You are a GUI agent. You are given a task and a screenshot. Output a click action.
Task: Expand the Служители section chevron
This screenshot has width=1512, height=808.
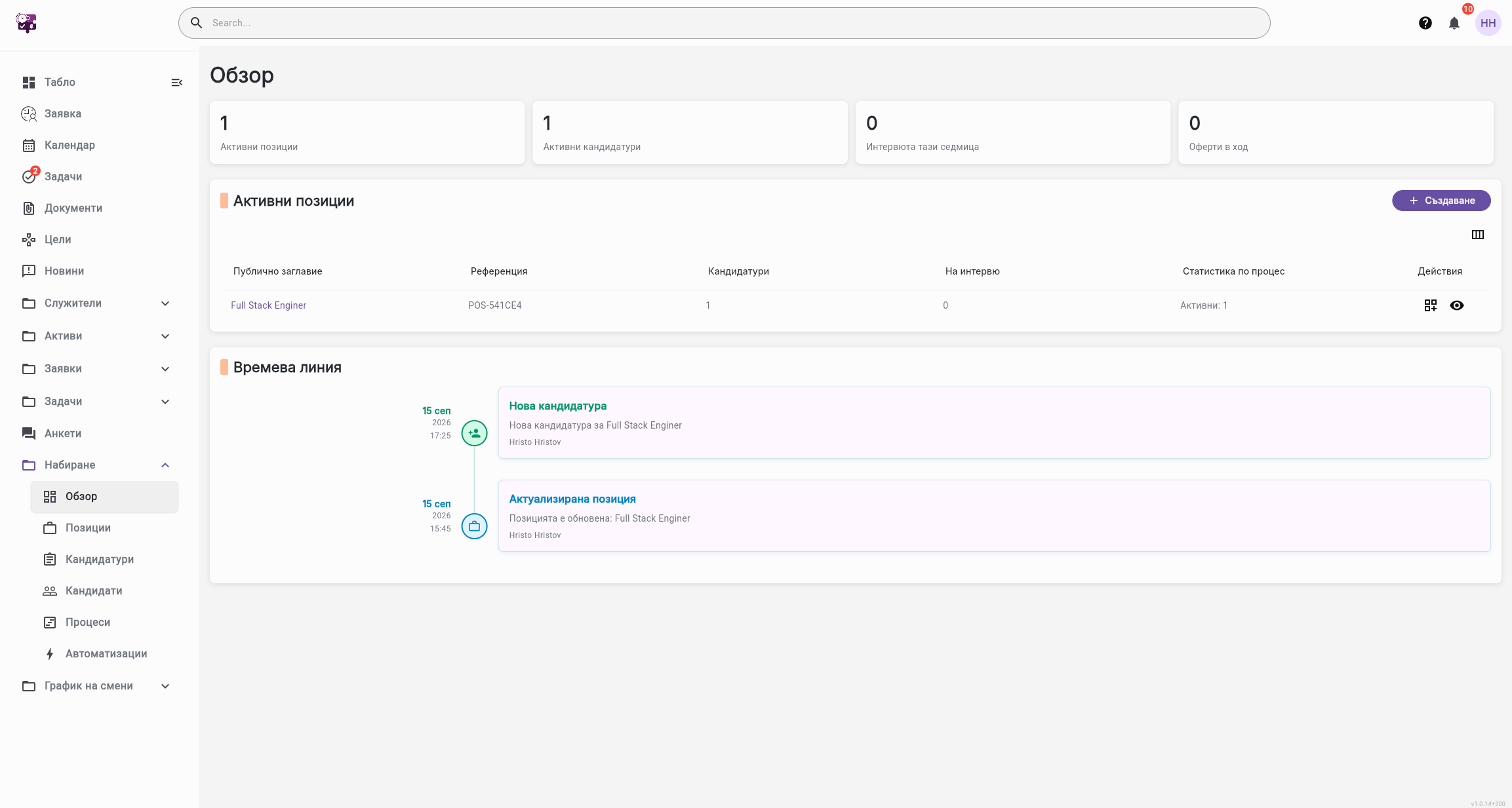[165, 303]
